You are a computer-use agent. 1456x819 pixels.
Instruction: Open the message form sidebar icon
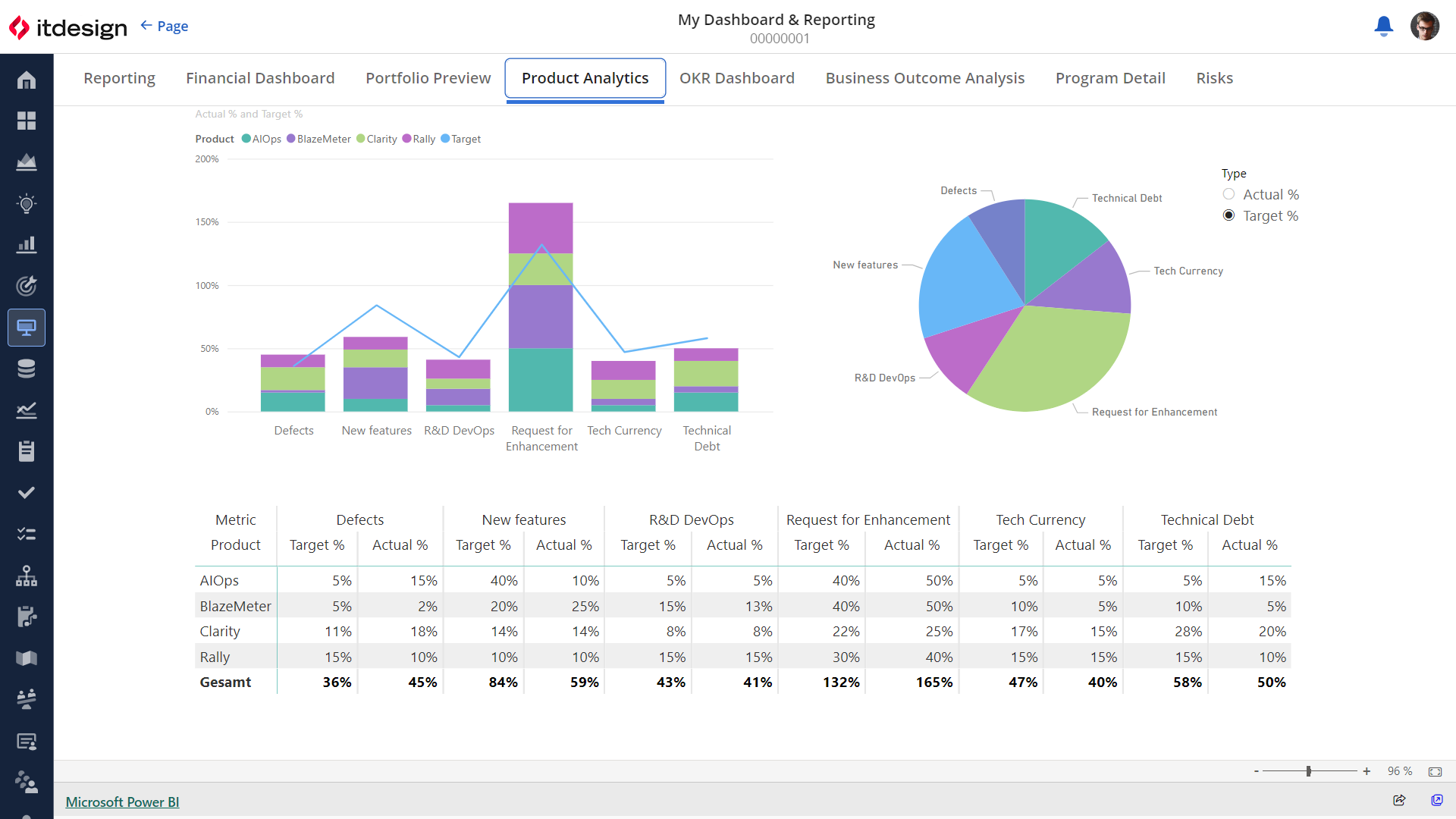[x=27, y=741]
